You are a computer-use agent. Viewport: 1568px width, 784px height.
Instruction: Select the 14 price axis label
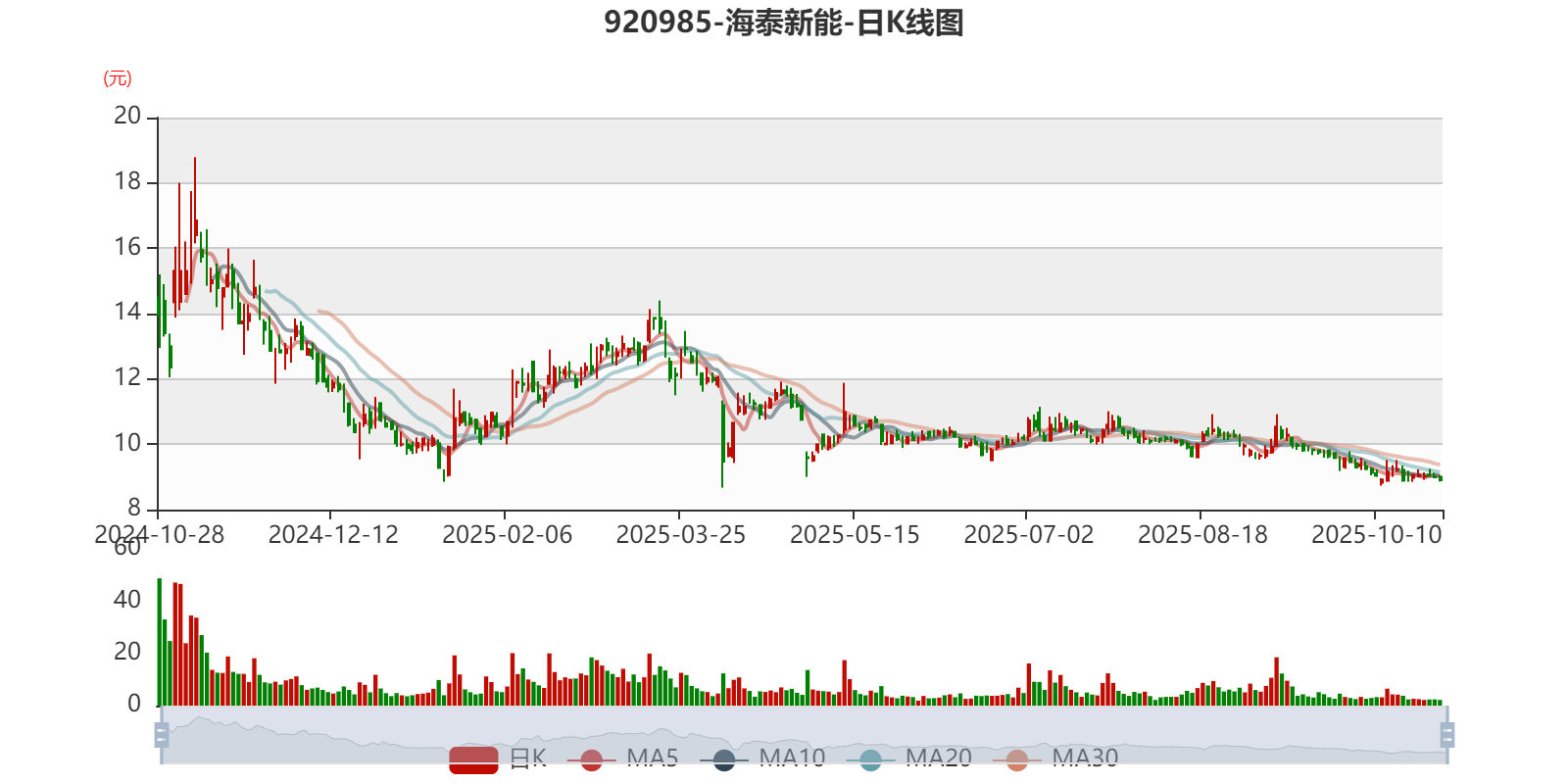127,313
